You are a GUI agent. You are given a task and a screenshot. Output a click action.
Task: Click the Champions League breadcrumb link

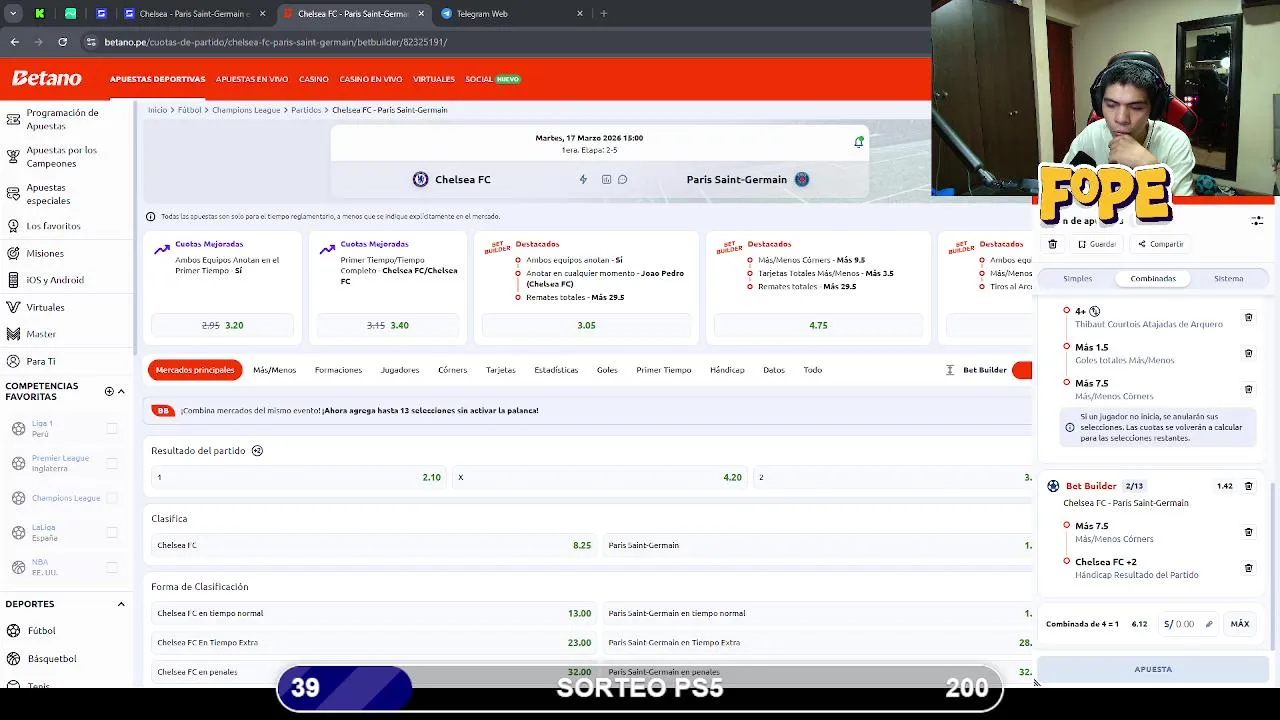coord(246,110)
